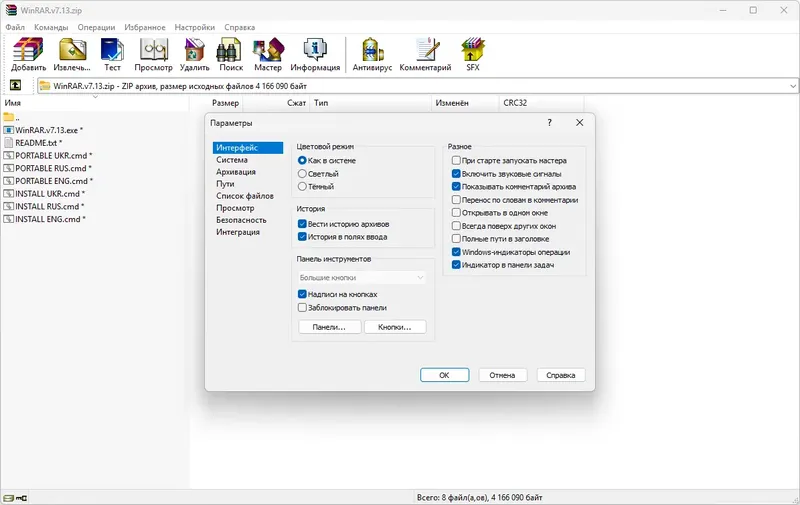Select WinRAR.v7.13.exe file icon
This screenshot has width=800, height=505.
point(8,130)
